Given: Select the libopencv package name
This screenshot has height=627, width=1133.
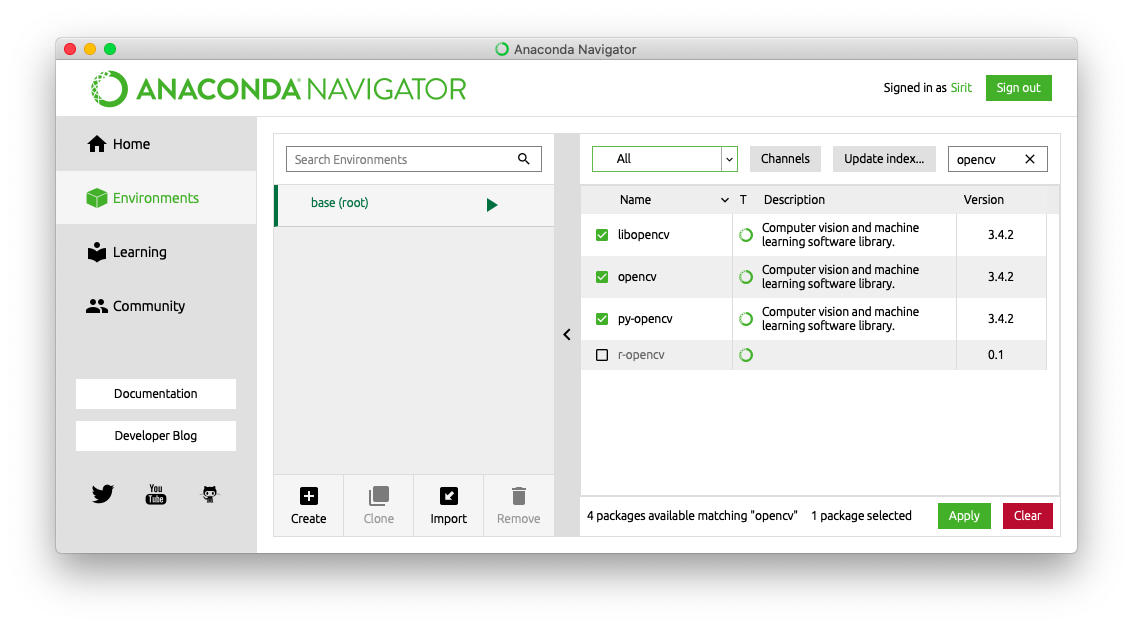Looking at the screenshot, I should point(644,235).
